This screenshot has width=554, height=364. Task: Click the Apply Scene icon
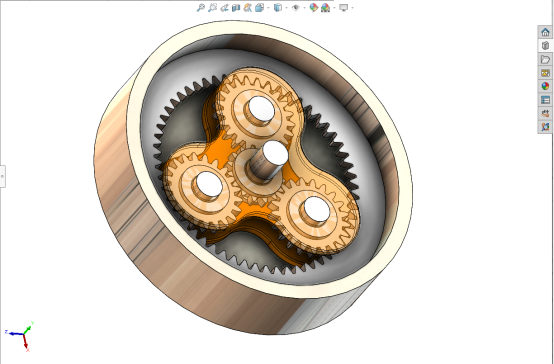tap(325, 8)
